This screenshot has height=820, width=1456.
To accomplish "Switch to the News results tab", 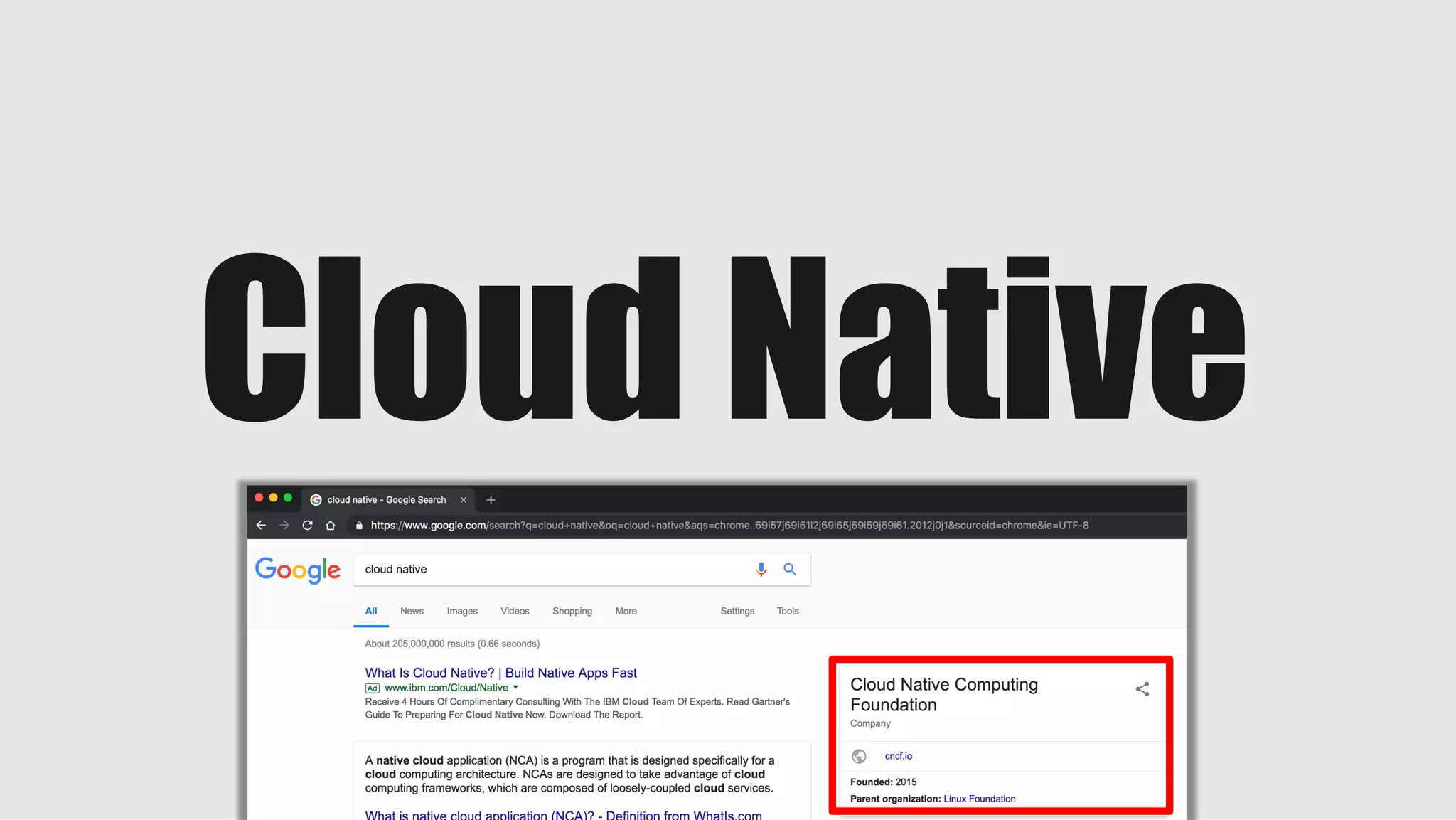I will [x=412, y=611].
